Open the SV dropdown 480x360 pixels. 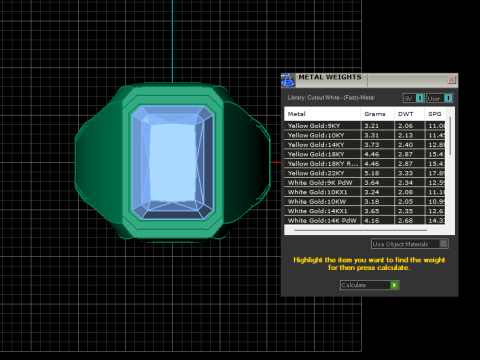tap(413, 98)
